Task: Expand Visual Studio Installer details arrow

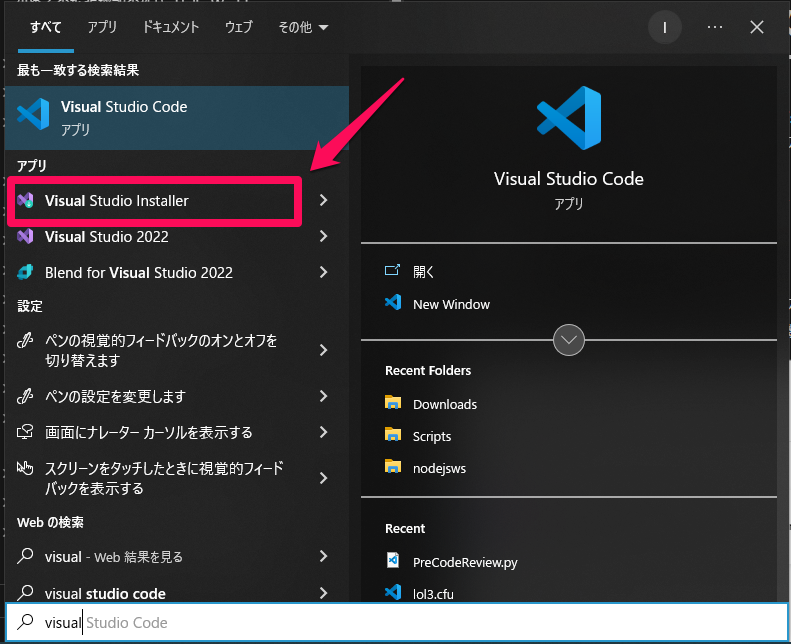Action: coord(324,201)
